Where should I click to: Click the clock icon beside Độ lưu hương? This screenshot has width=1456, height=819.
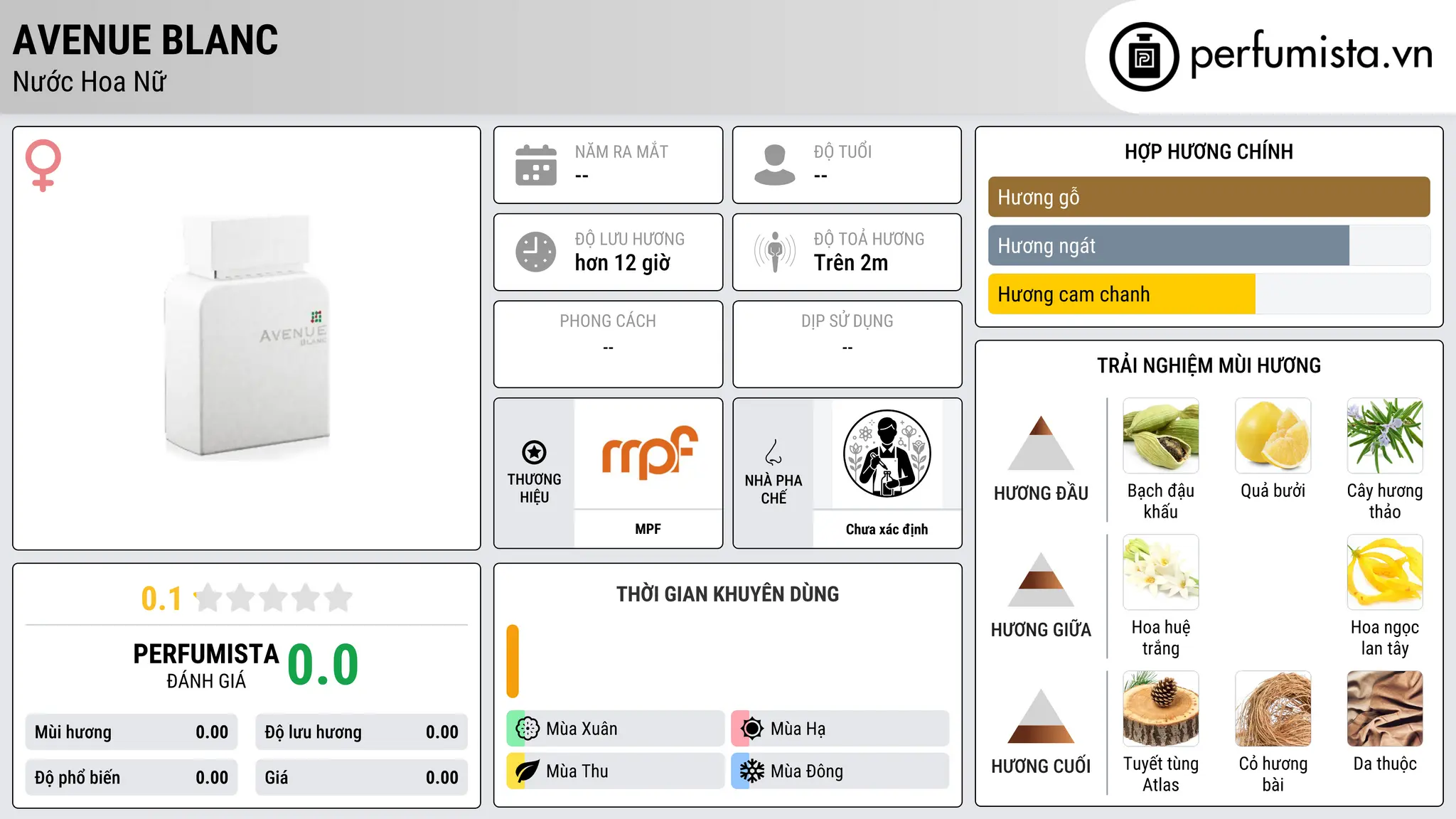pos(536,252)
